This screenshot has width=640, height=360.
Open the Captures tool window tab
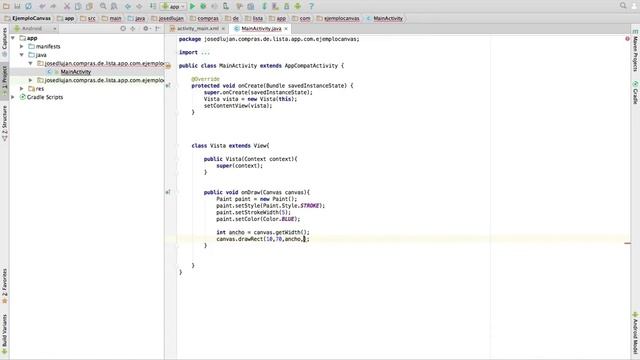tap(4, 42)
